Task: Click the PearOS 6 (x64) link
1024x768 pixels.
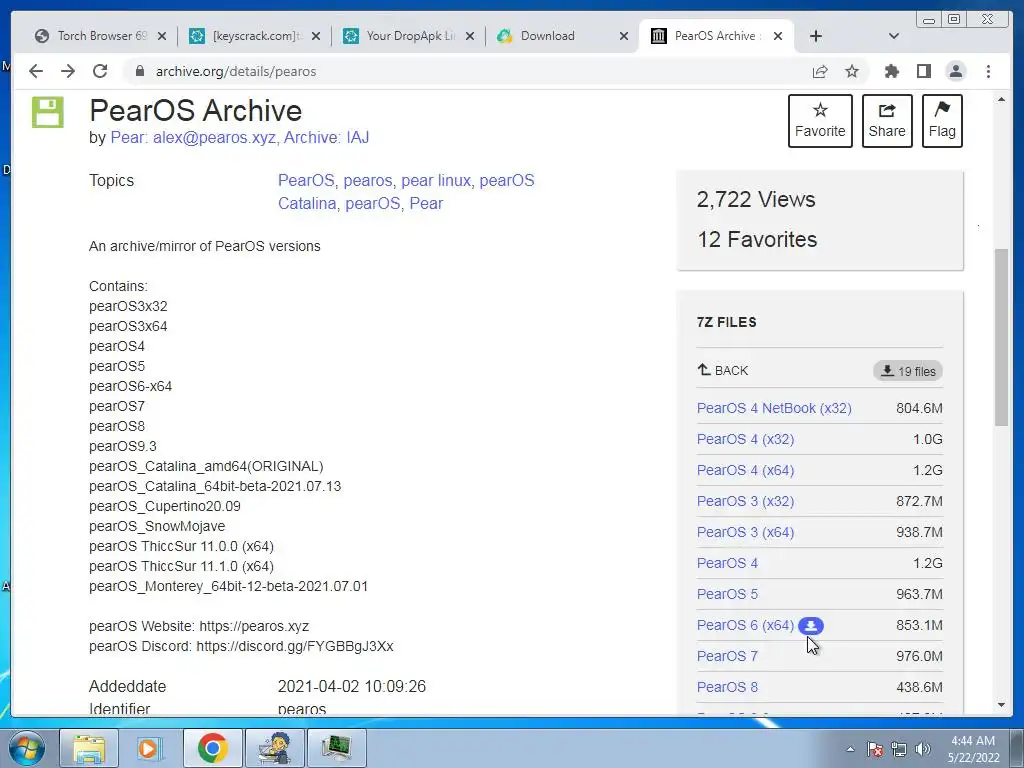Action: point(745,625)
